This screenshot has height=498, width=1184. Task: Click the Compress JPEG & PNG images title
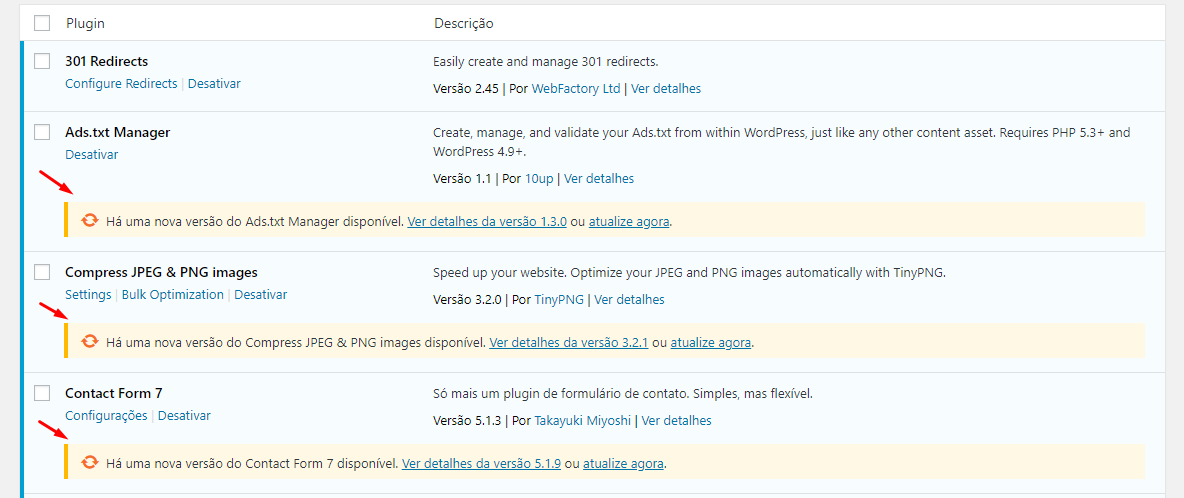tap(162, 272)
